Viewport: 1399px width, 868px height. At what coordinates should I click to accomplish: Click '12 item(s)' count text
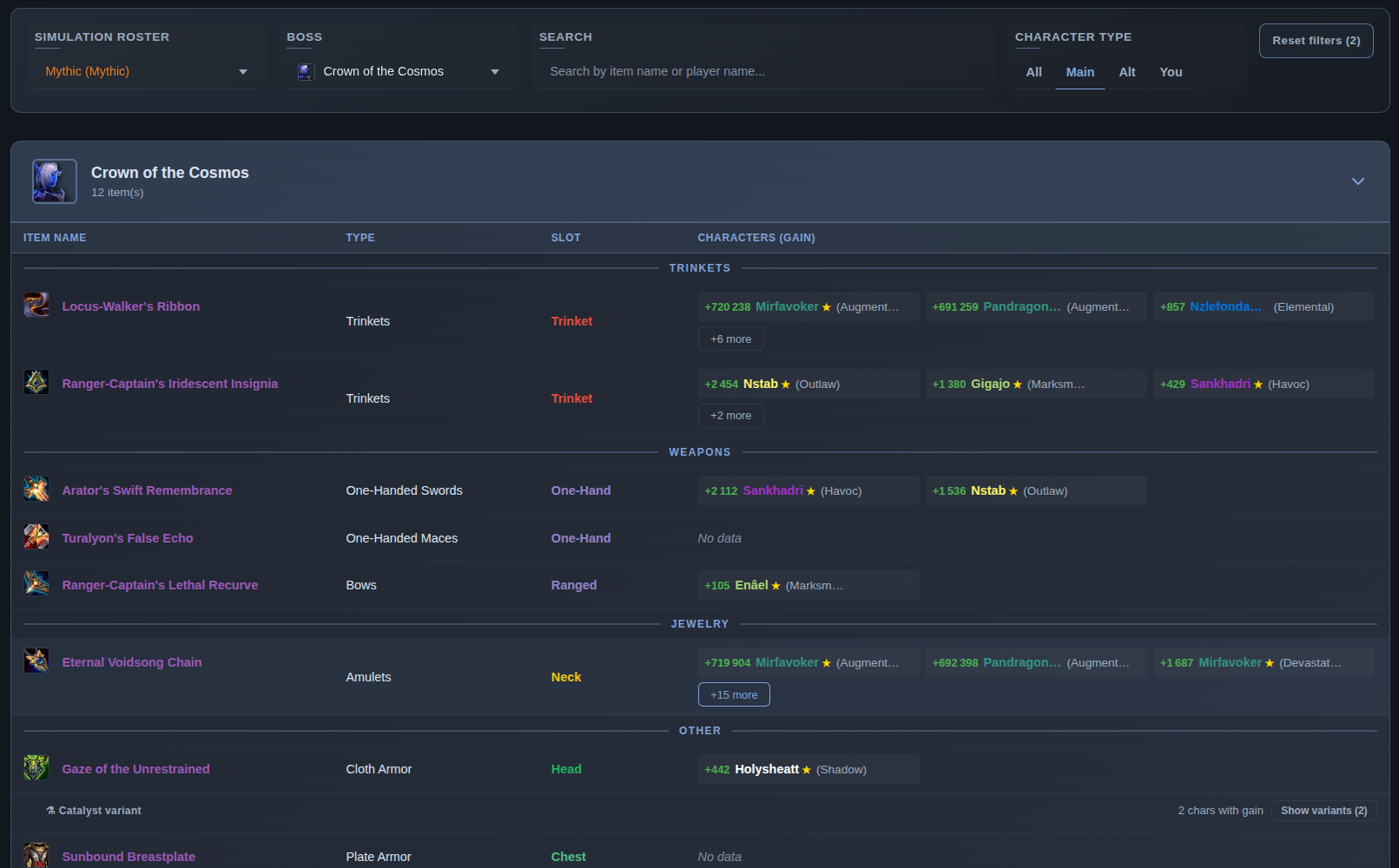[x=117, y=193]
